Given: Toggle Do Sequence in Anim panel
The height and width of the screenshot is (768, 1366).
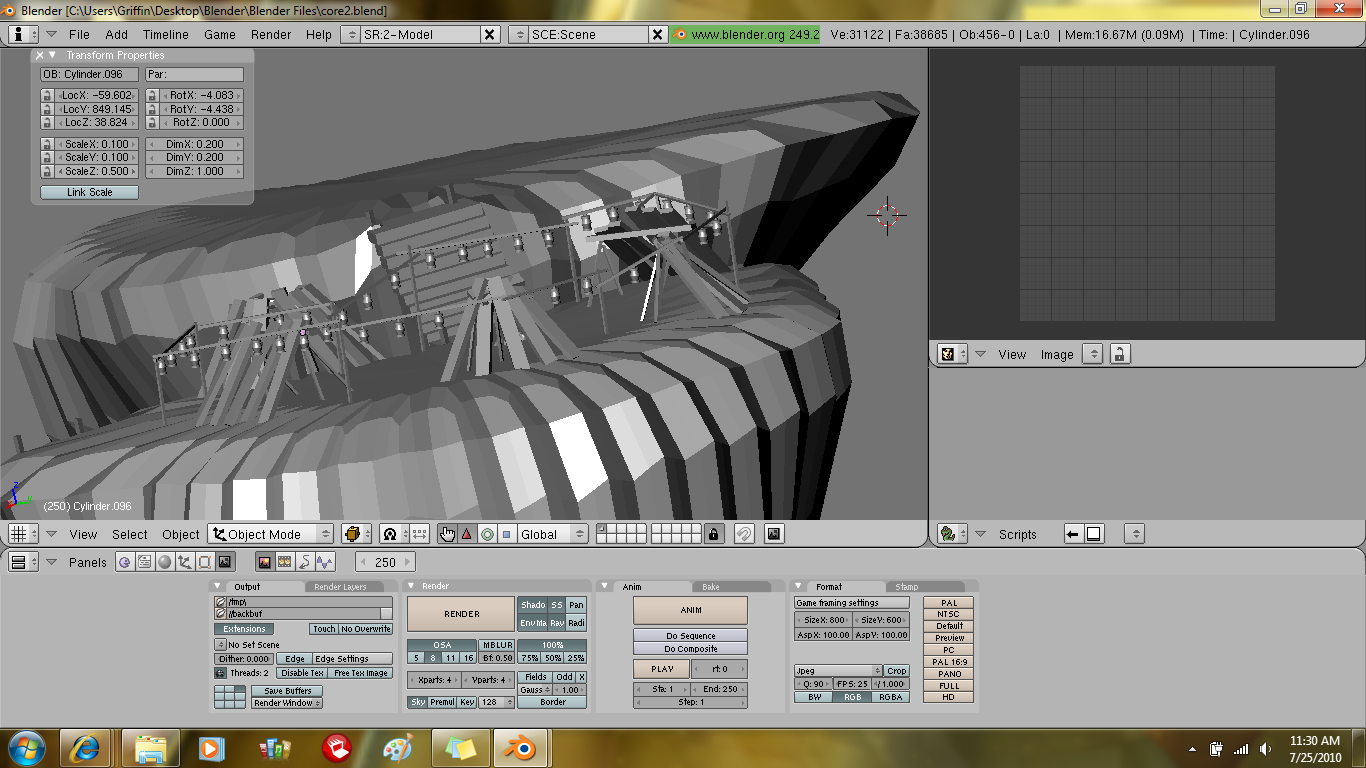Looking at the screenshot, I should pos(690,636).
